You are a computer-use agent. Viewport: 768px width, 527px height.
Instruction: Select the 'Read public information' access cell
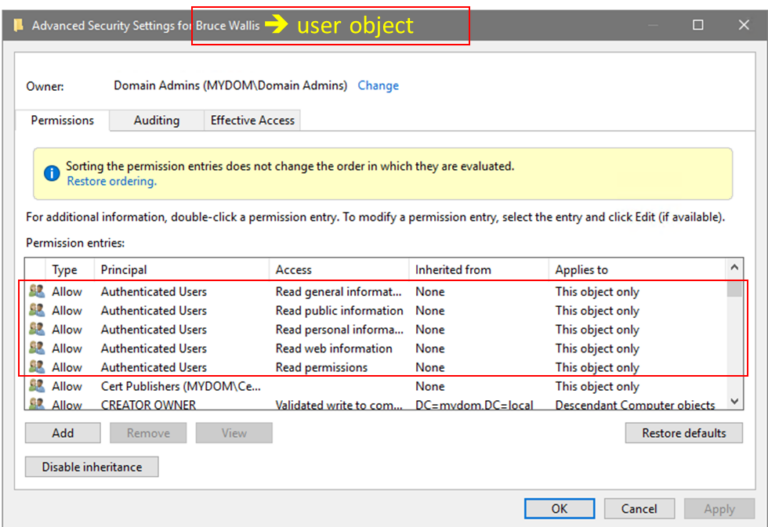(339, 311)
